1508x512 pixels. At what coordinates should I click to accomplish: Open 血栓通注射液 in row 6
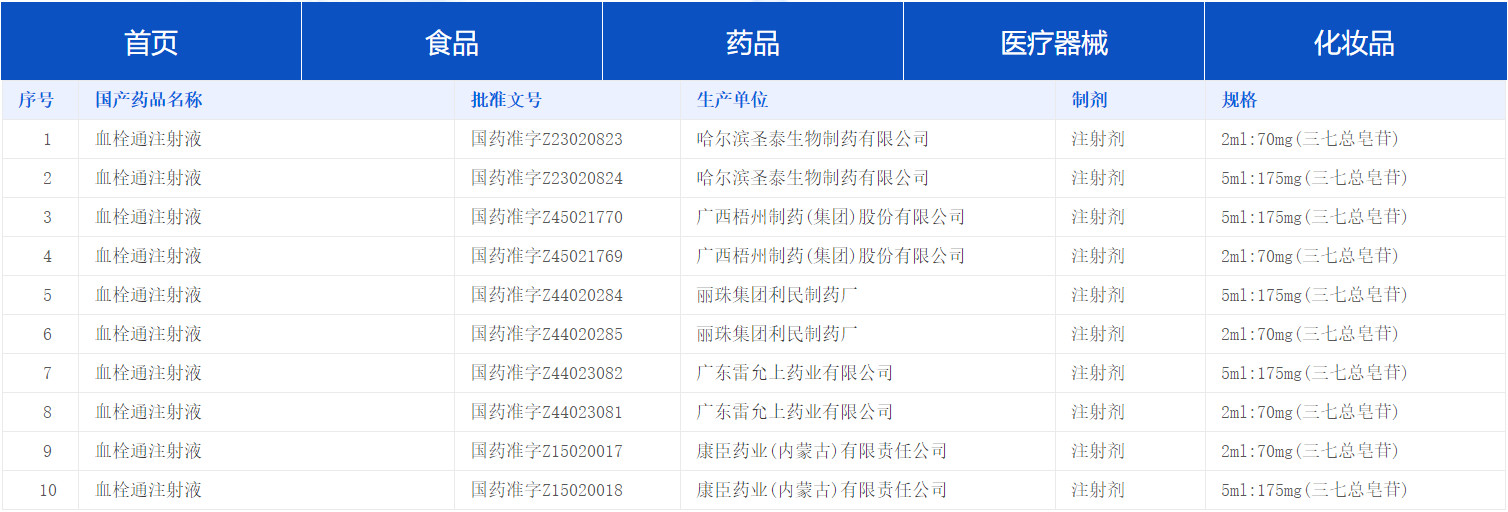[149, 334]
